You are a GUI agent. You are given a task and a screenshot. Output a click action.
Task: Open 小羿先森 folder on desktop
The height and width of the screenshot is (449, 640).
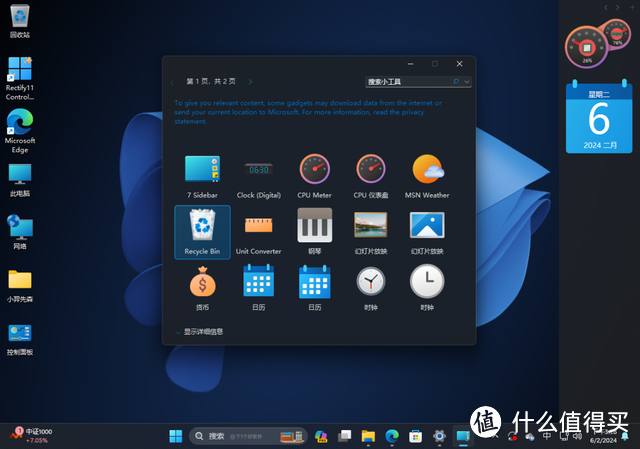click(x=20, y=286)
